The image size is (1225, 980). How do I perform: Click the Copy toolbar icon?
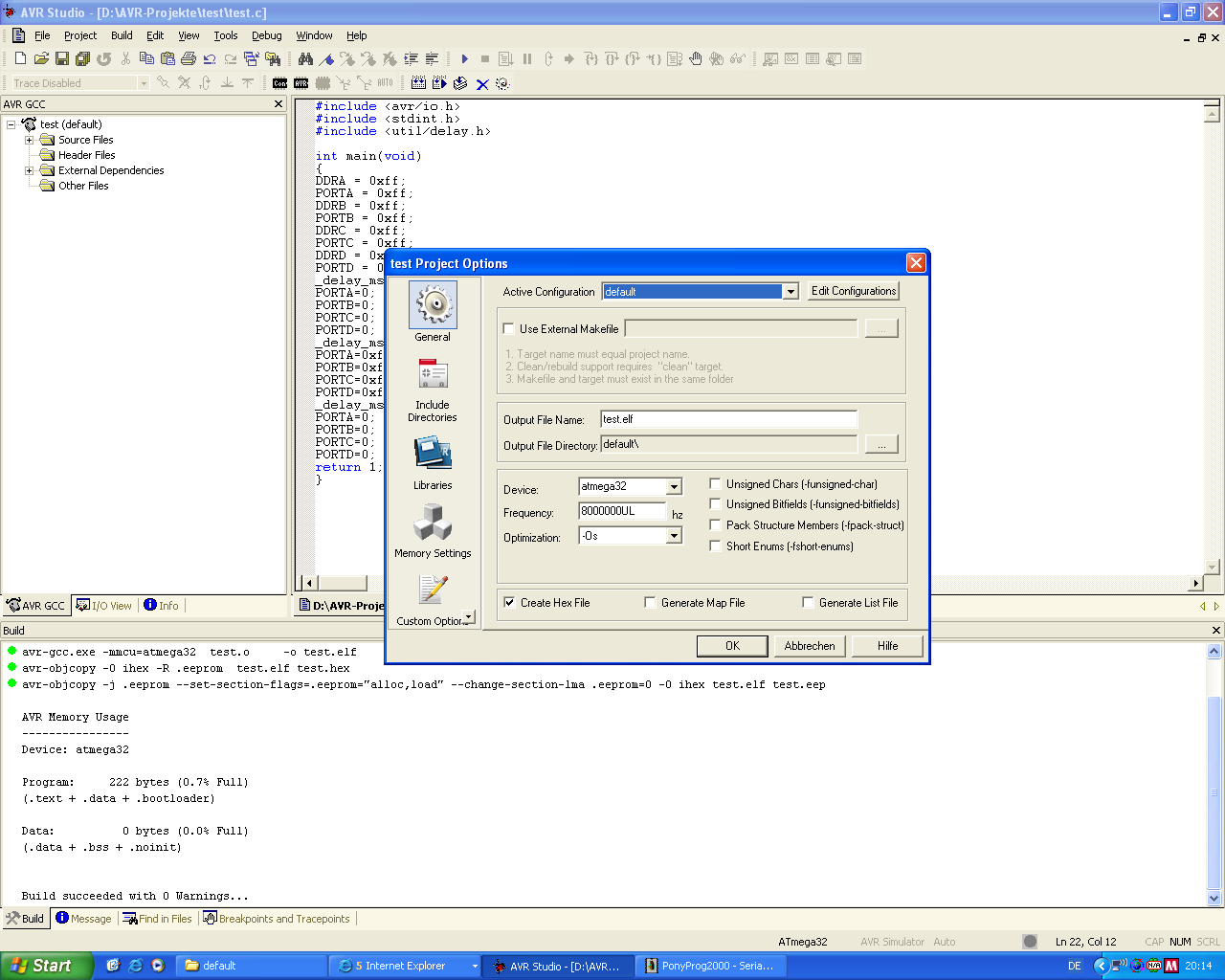pos(146,59)
